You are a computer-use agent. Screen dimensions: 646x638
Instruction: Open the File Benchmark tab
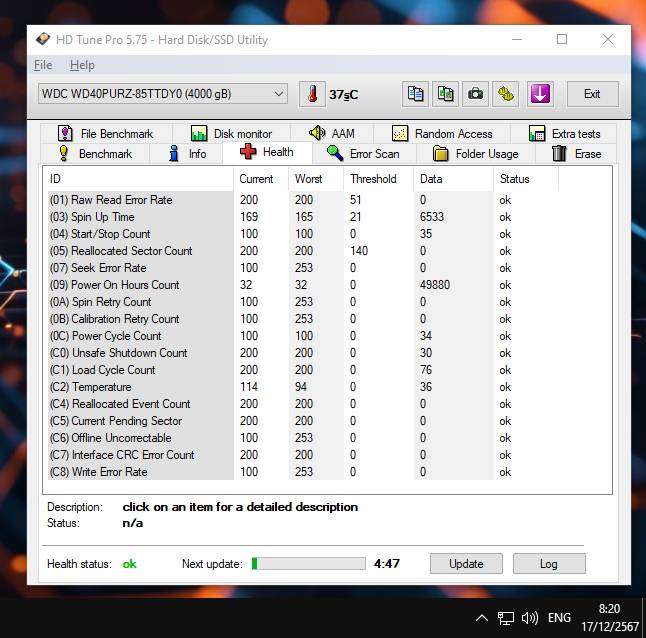point(106,133)
